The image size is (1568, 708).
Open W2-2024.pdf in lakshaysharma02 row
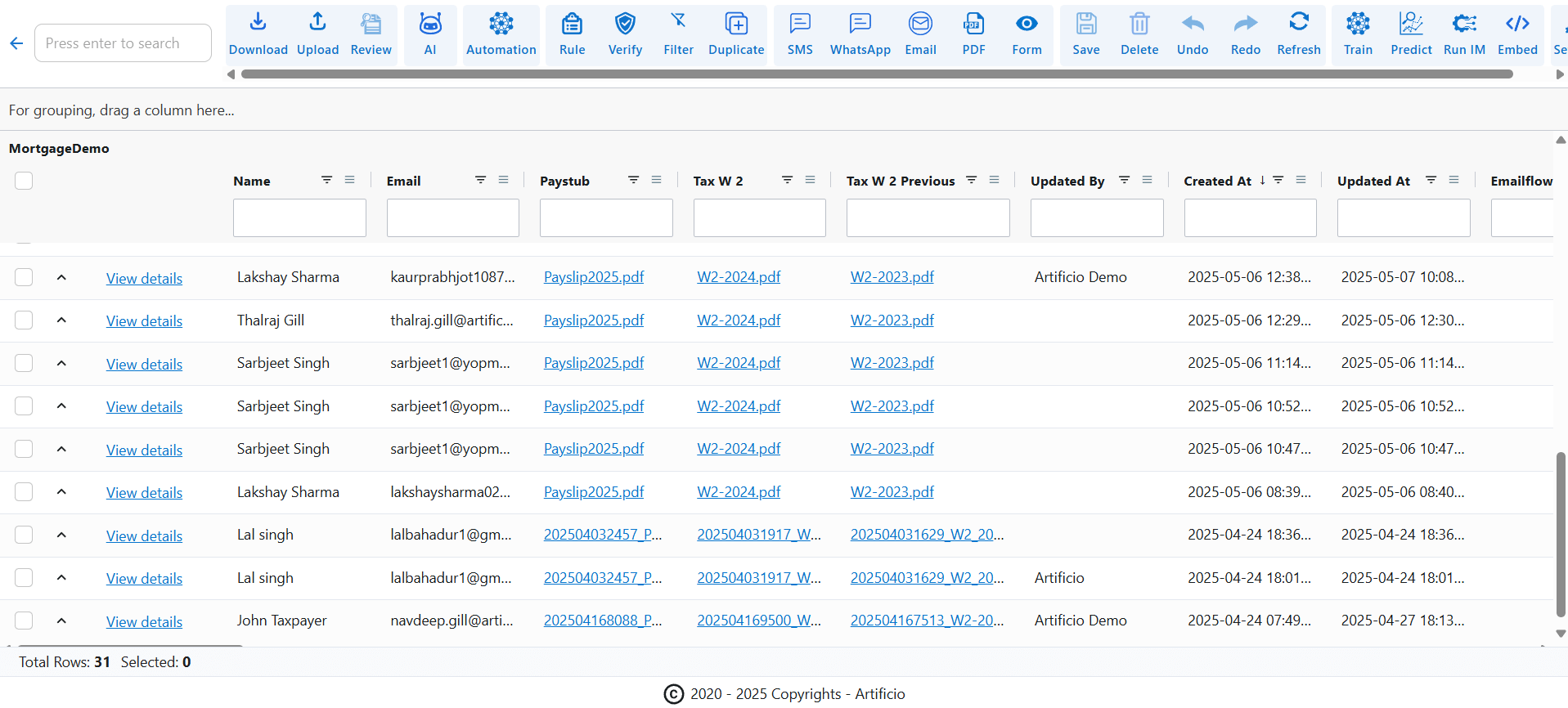739,492
